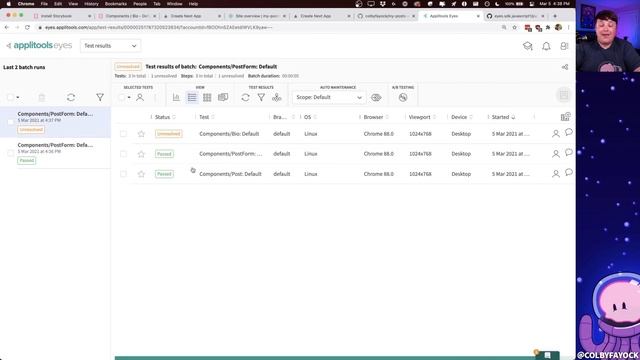
Task: Select the Passed Components/PostForm batch
Action: (x=55, y=153)
